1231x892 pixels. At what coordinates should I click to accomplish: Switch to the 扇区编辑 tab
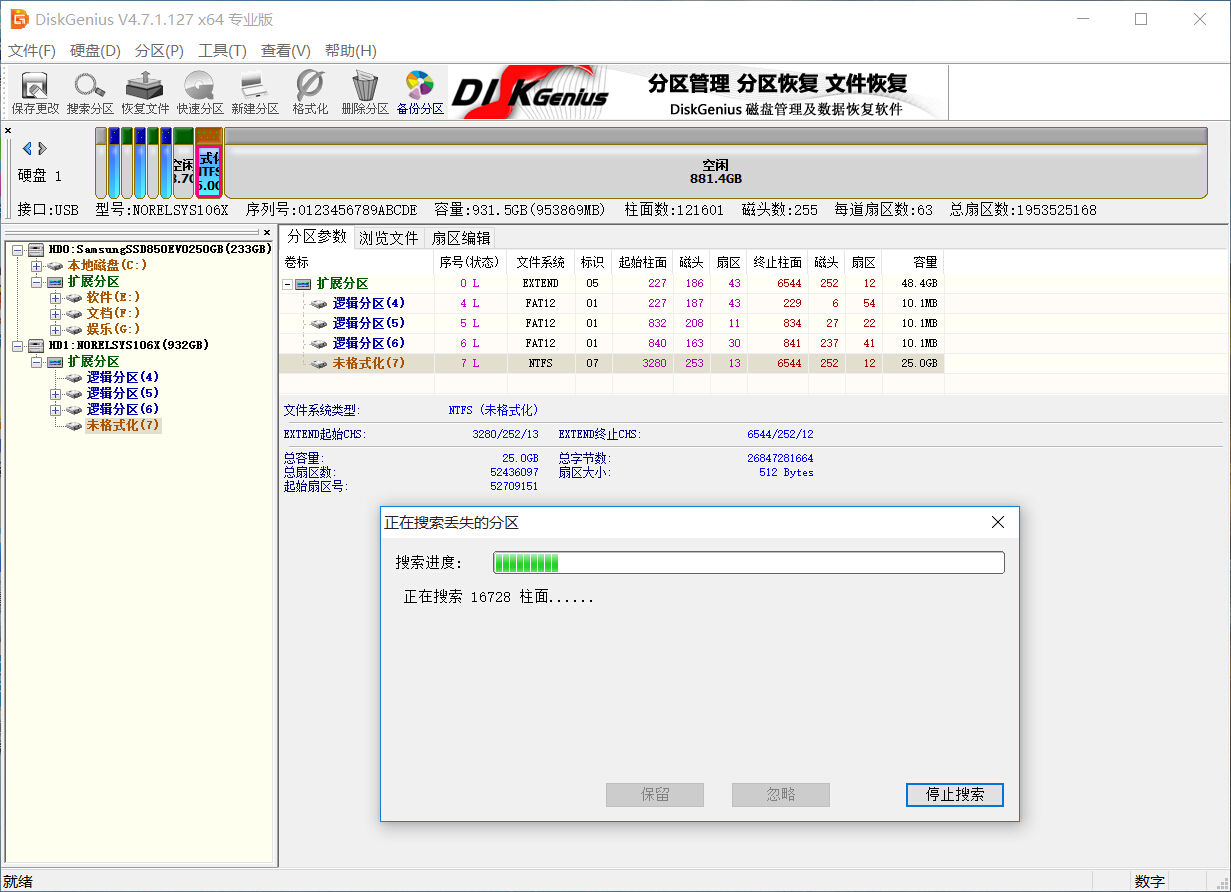[x=461, y=238]
